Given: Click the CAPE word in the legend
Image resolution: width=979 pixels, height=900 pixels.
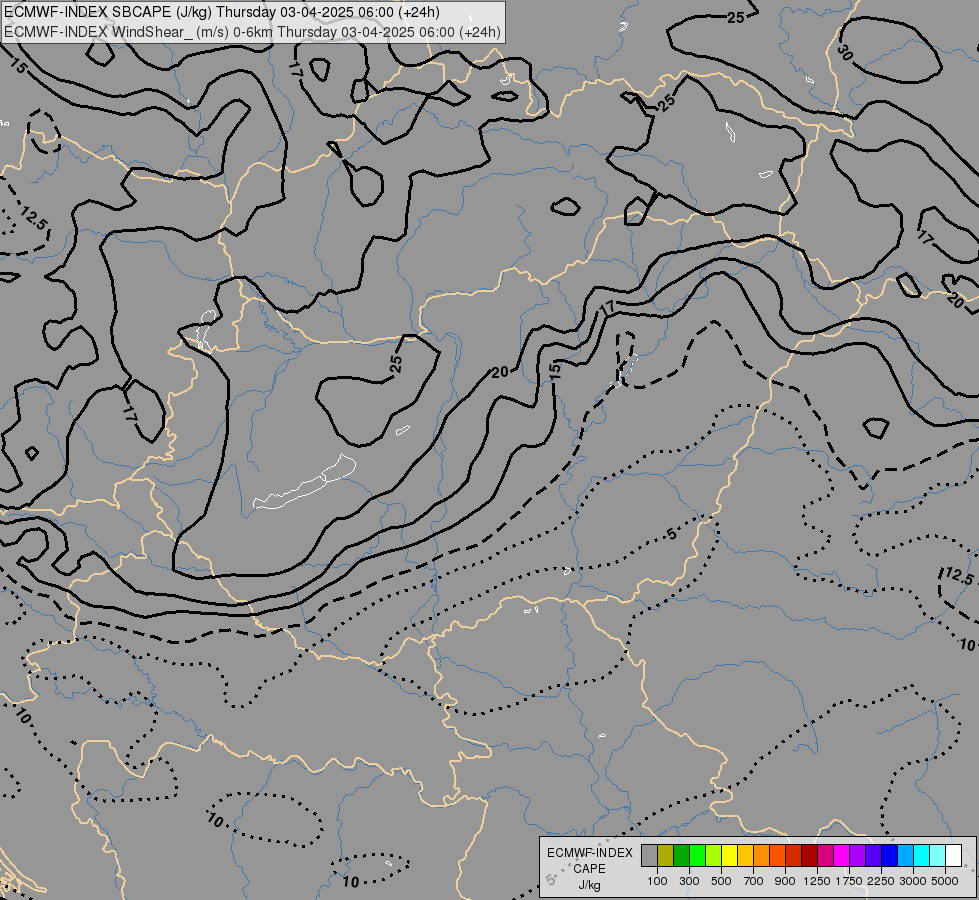Looking at the screenshot, I should 589,869.
